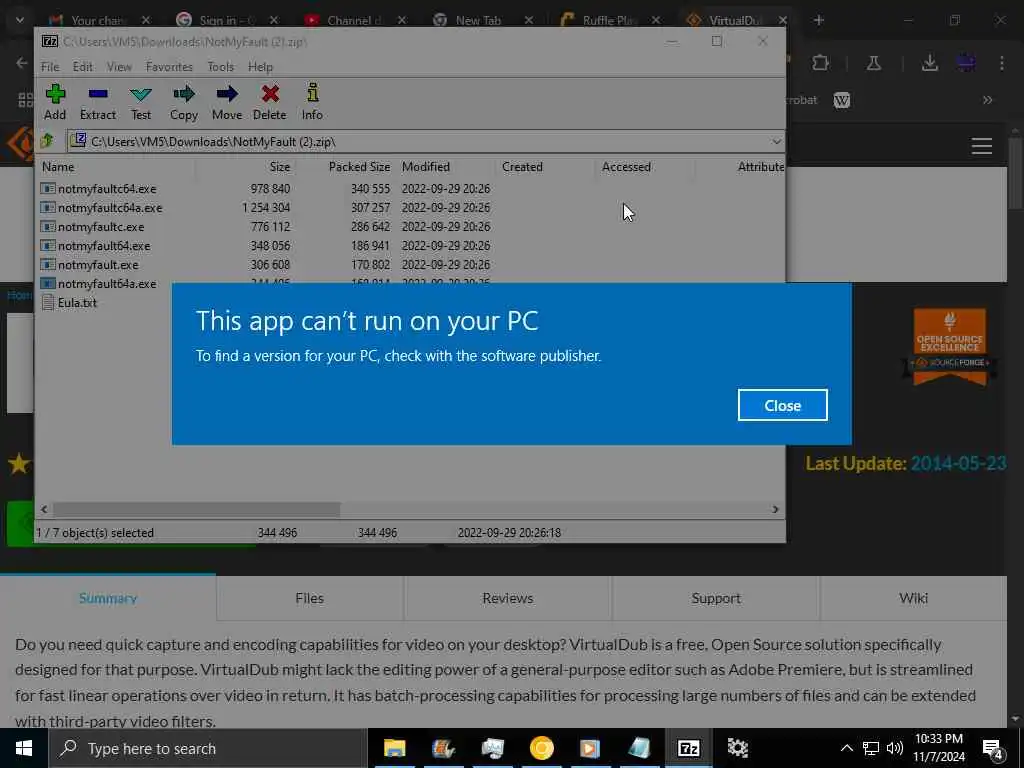
Task: Open the tab search dropdown in browser
Action: (20, 20)
